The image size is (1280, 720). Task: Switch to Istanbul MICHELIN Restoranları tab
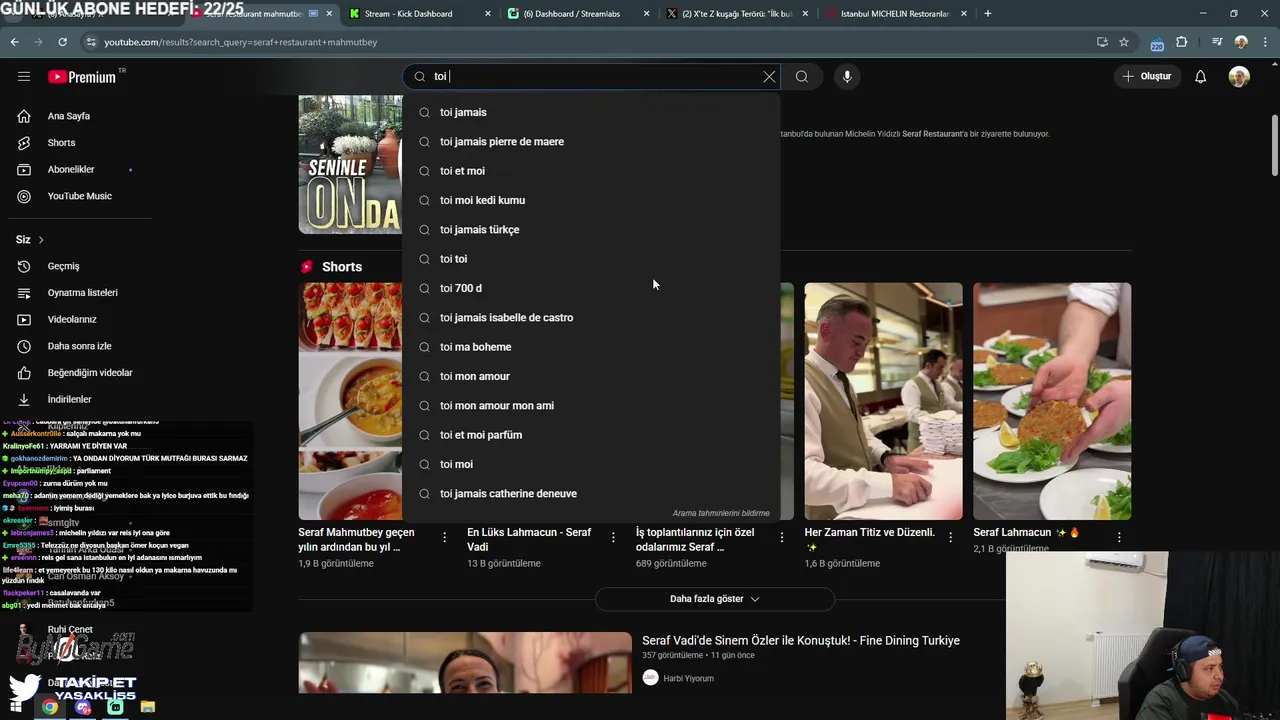point(894,14)
